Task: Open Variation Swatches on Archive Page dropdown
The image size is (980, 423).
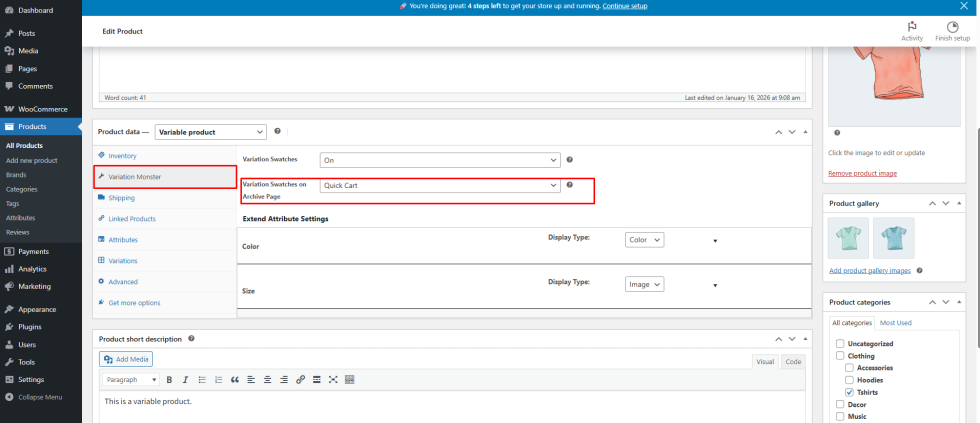Action: click(x=439, y=185)
